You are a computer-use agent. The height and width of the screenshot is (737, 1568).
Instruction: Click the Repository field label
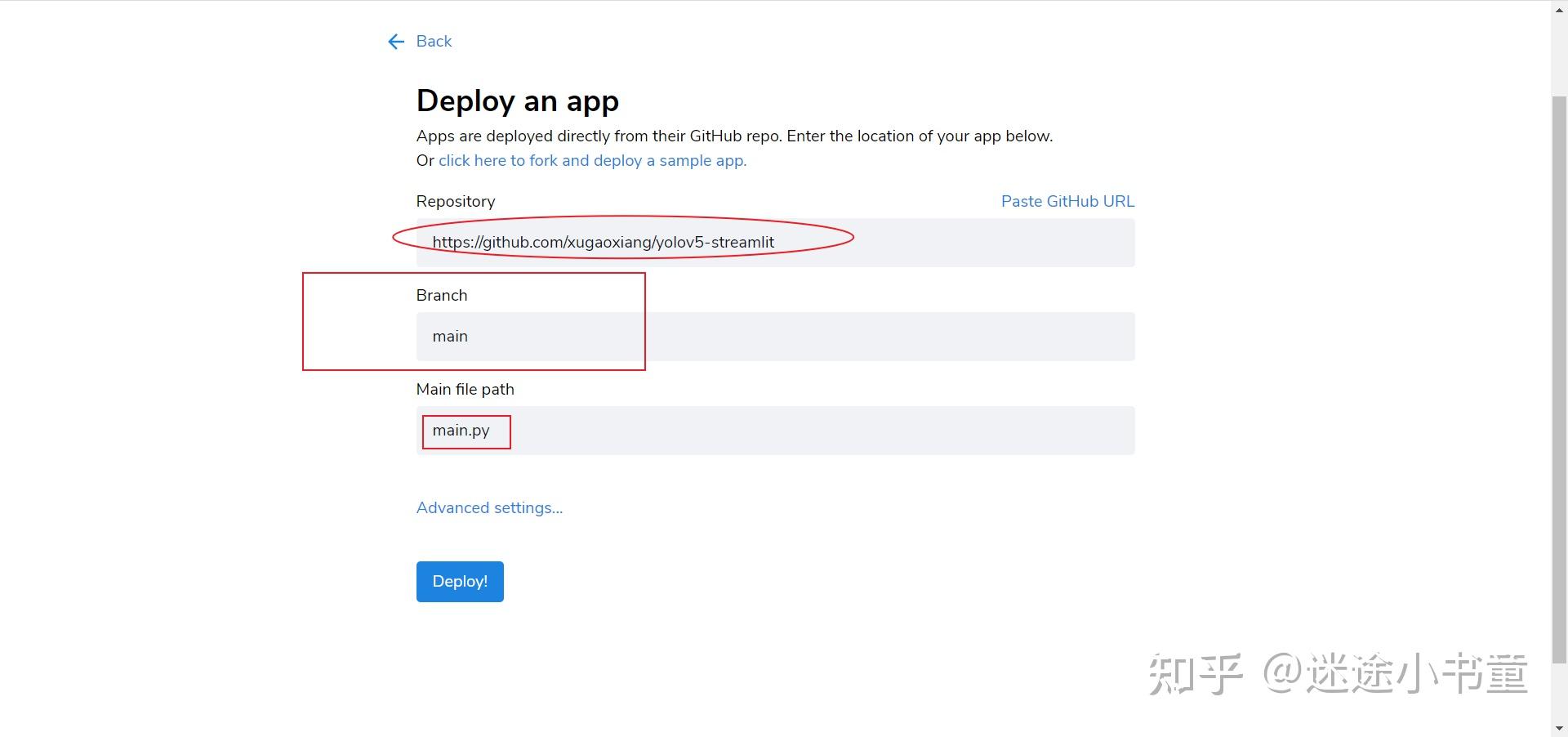click(455, 202)
